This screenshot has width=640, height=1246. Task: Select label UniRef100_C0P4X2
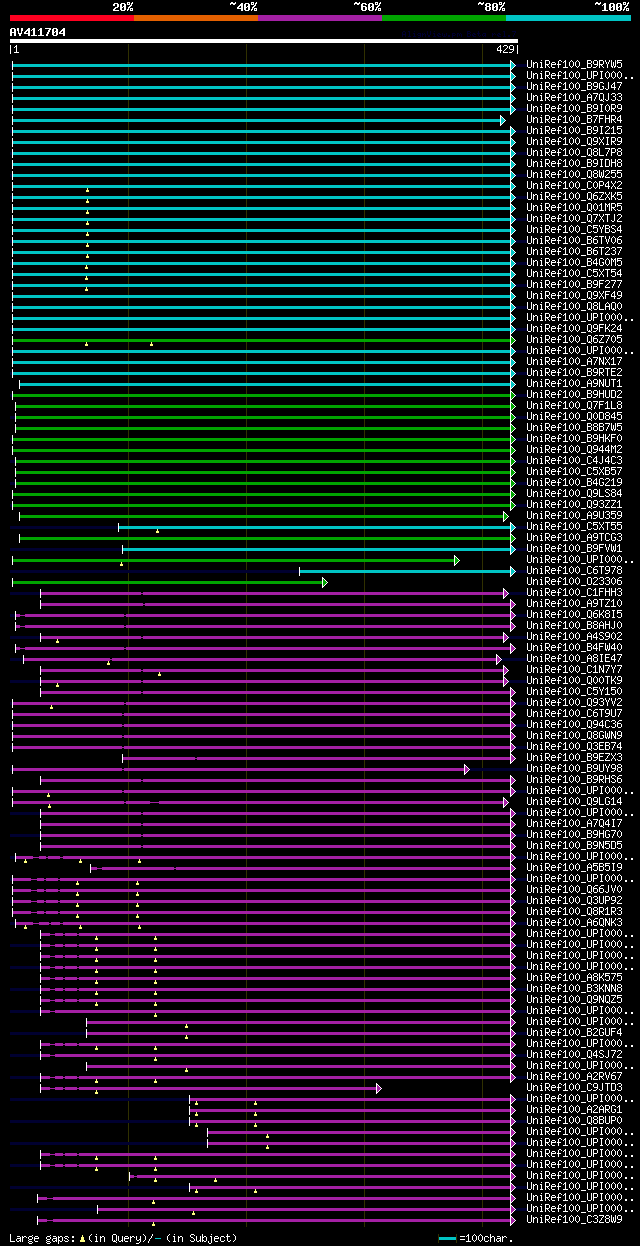(x=574, y=186)
